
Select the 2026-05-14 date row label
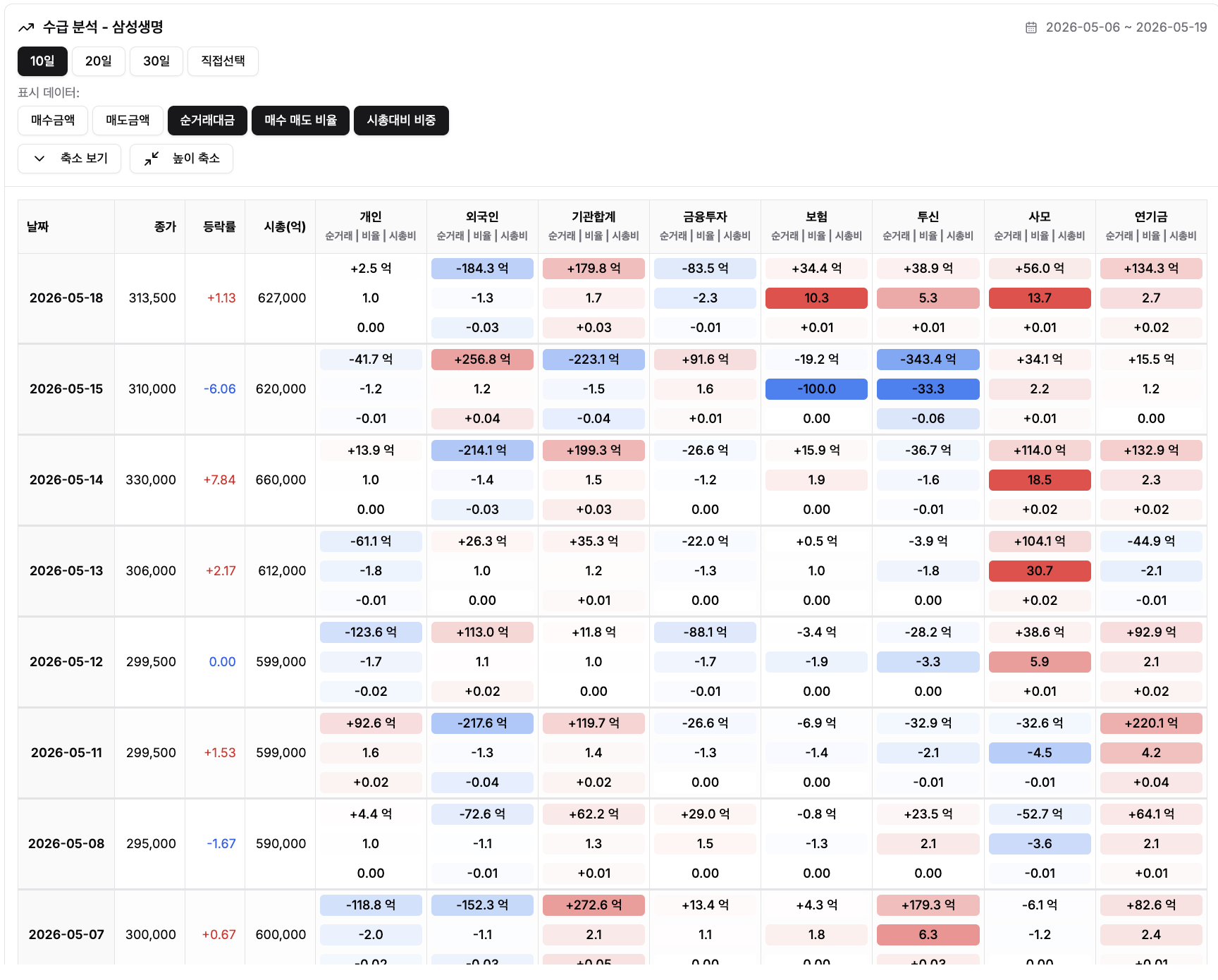click(66, 480)
